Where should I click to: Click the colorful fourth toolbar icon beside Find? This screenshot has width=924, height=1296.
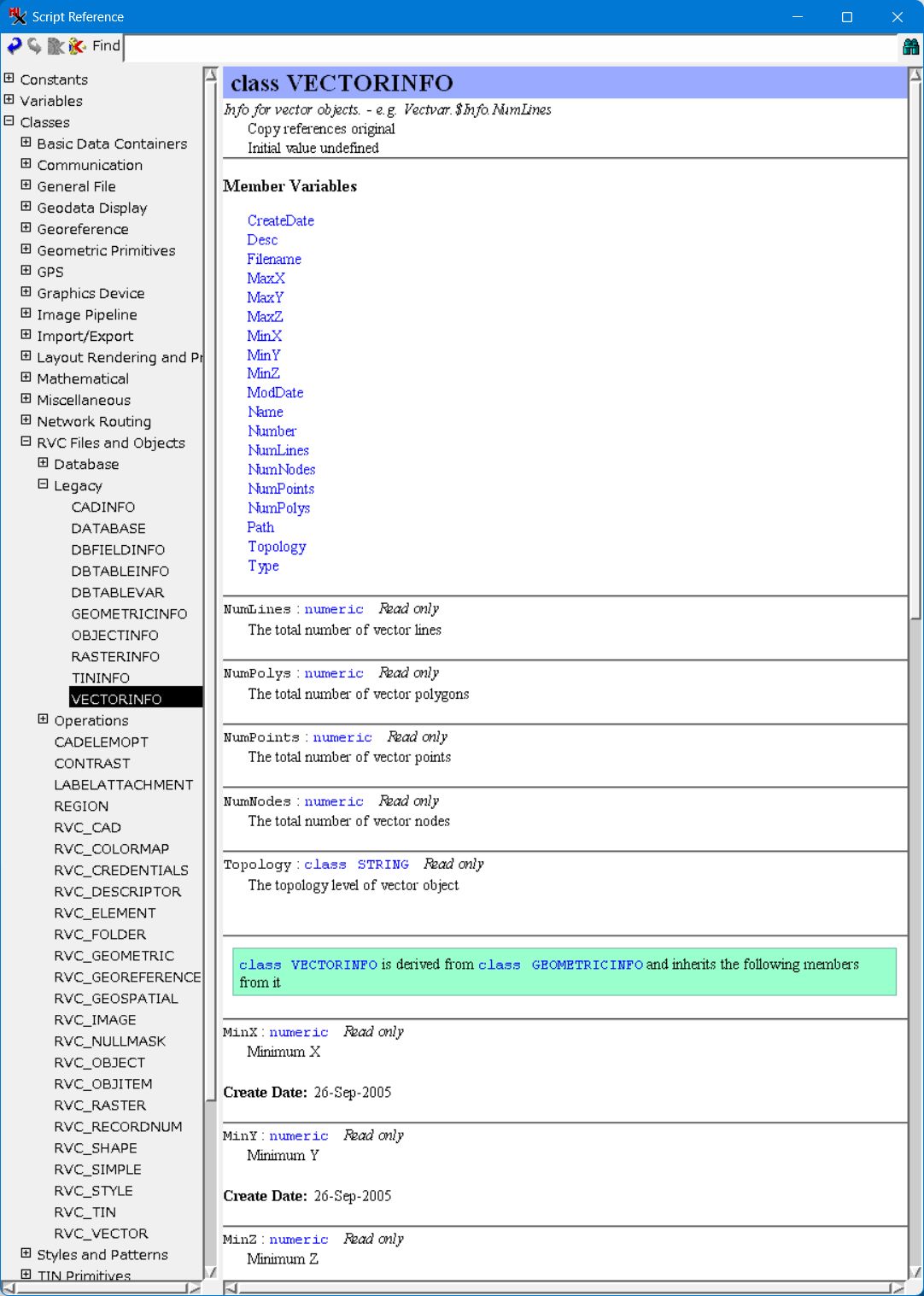tap(77, 46)
